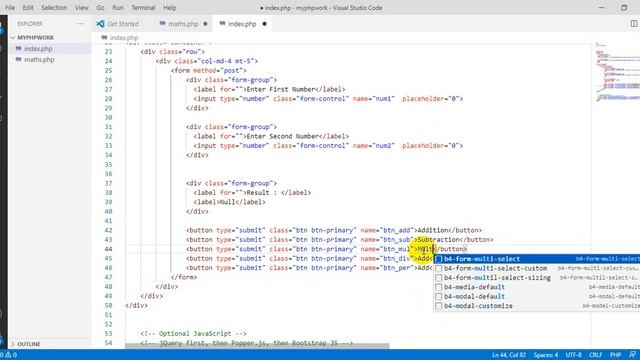
Task: Click name="btn_div" attribute on line 45
Action: (387, 258)
